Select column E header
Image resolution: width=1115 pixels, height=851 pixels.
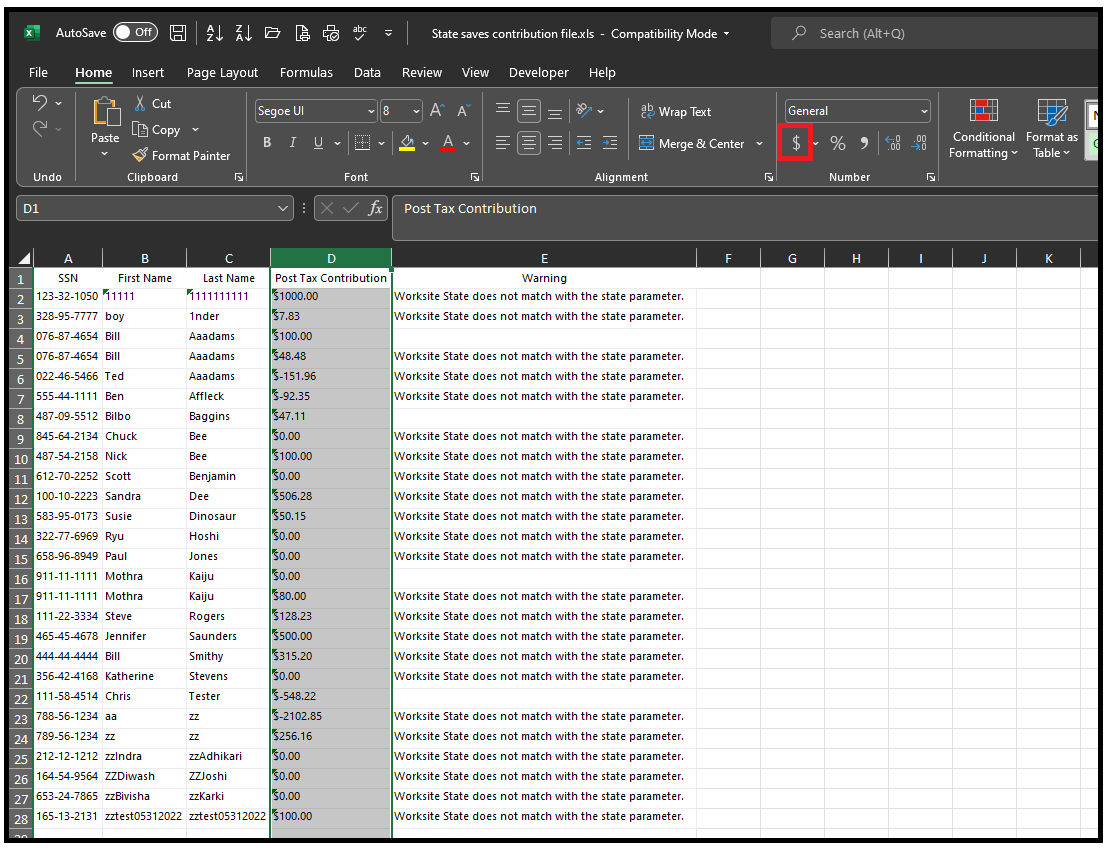pos(544,258)
